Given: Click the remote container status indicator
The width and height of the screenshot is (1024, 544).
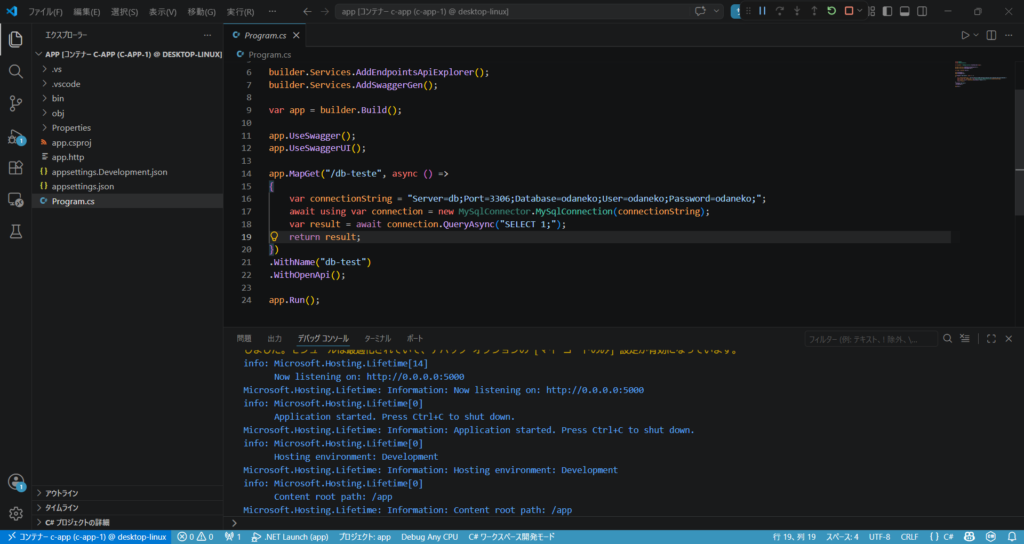Looking at the screenshot, I should pyautogui.click(x=86, y=537).
